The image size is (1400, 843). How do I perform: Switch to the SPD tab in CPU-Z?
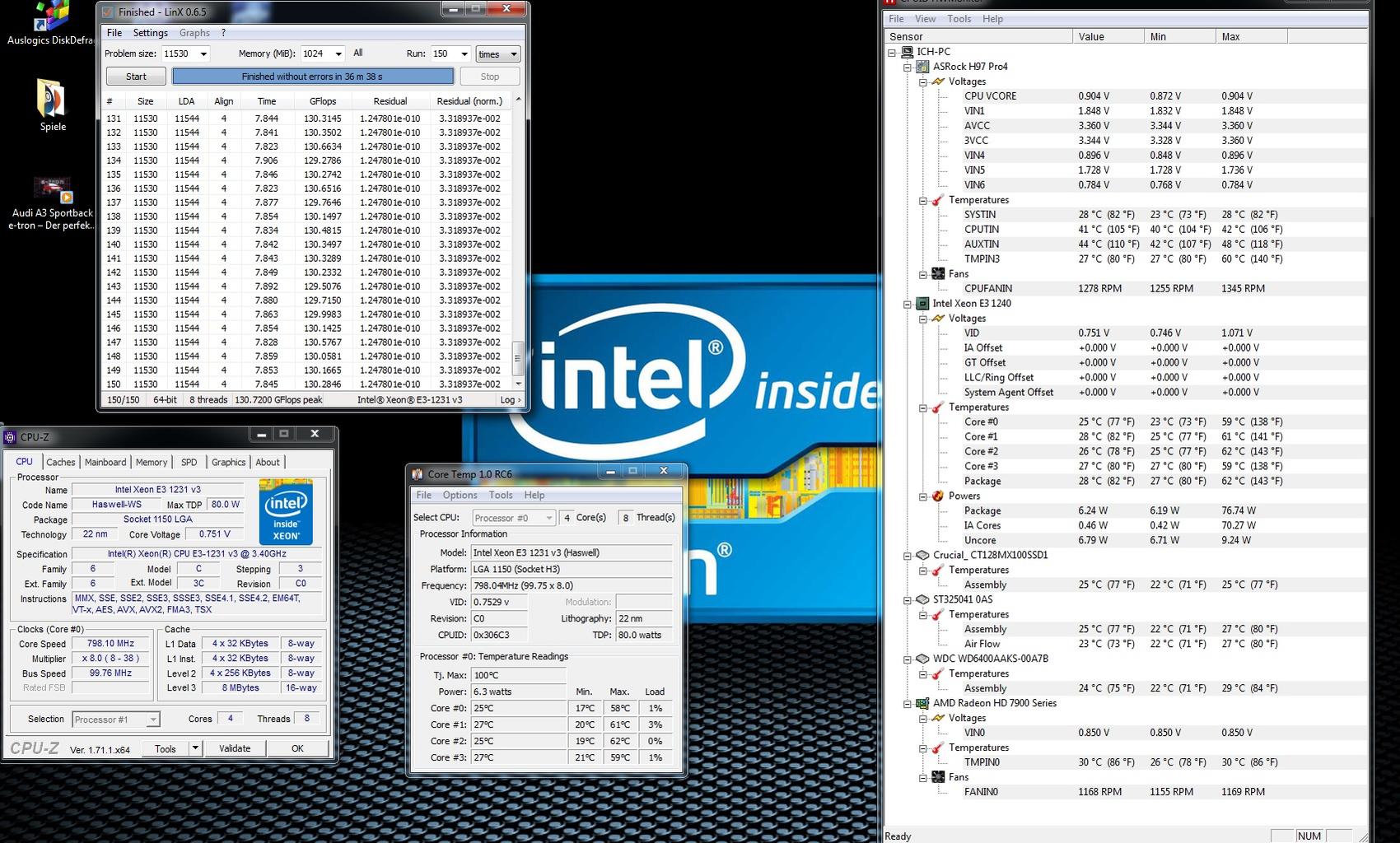point(189,463)
